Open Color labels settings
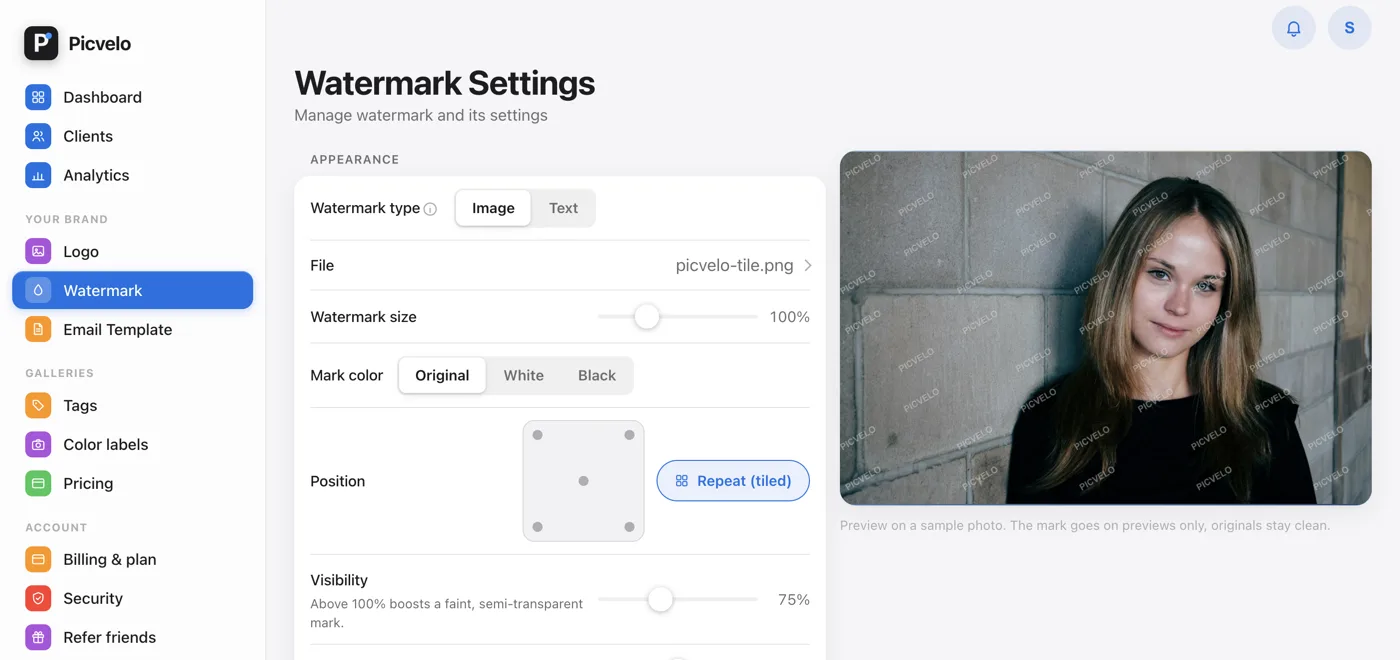Screen dimensions: 1400x660 tap(132, 444)
